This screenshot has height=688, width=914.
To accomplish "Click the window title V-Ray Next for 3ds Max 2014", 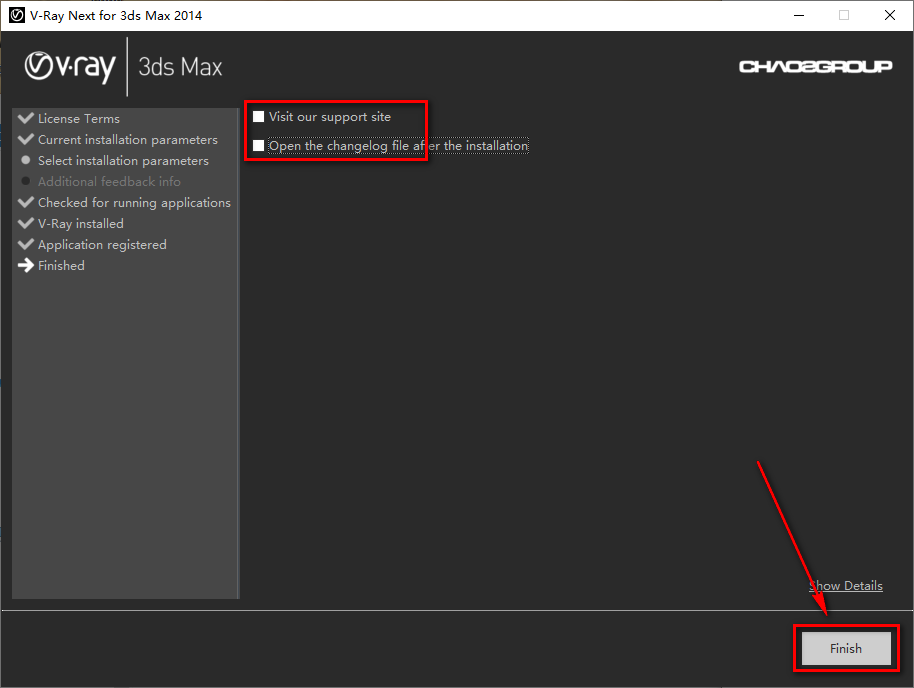I will click(113, 15).
